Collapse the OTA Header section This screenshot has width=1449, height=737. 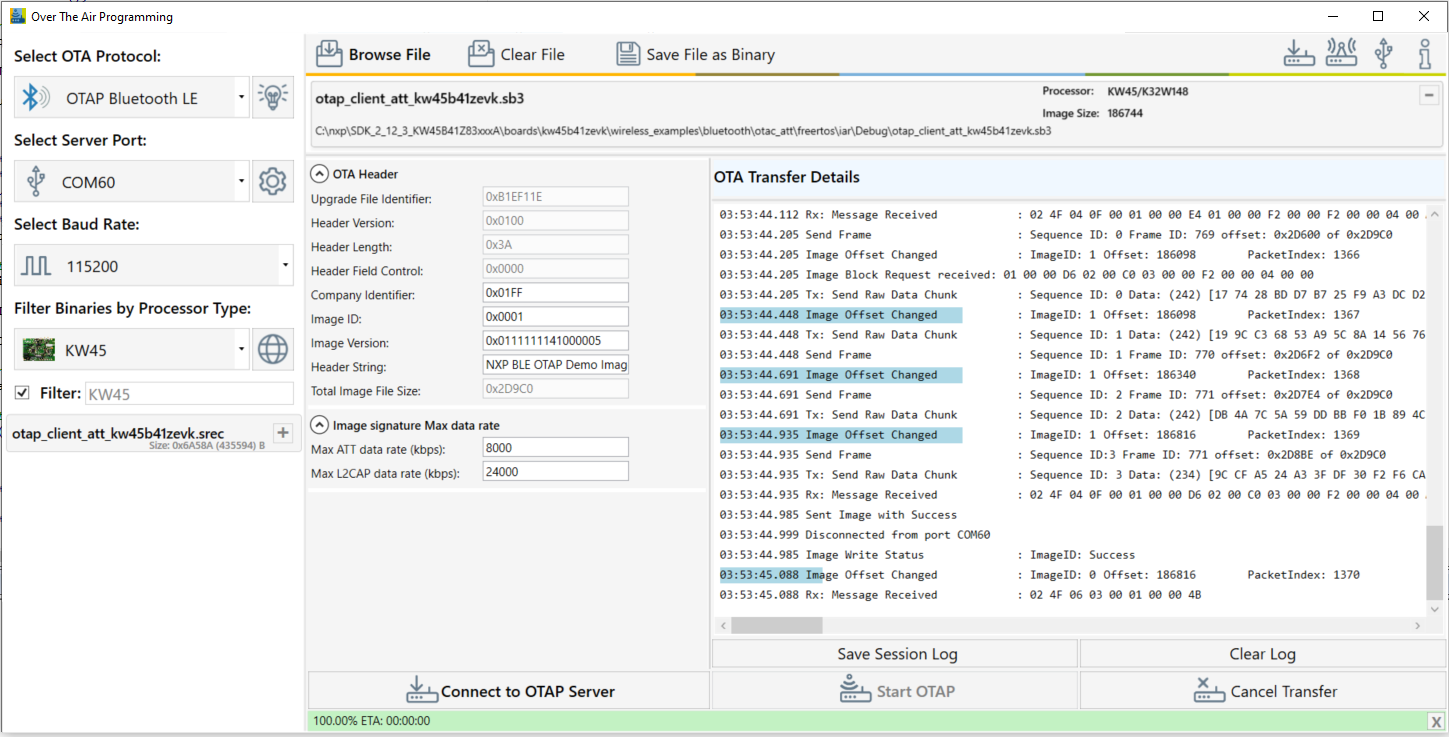click(x=318, y=172)
